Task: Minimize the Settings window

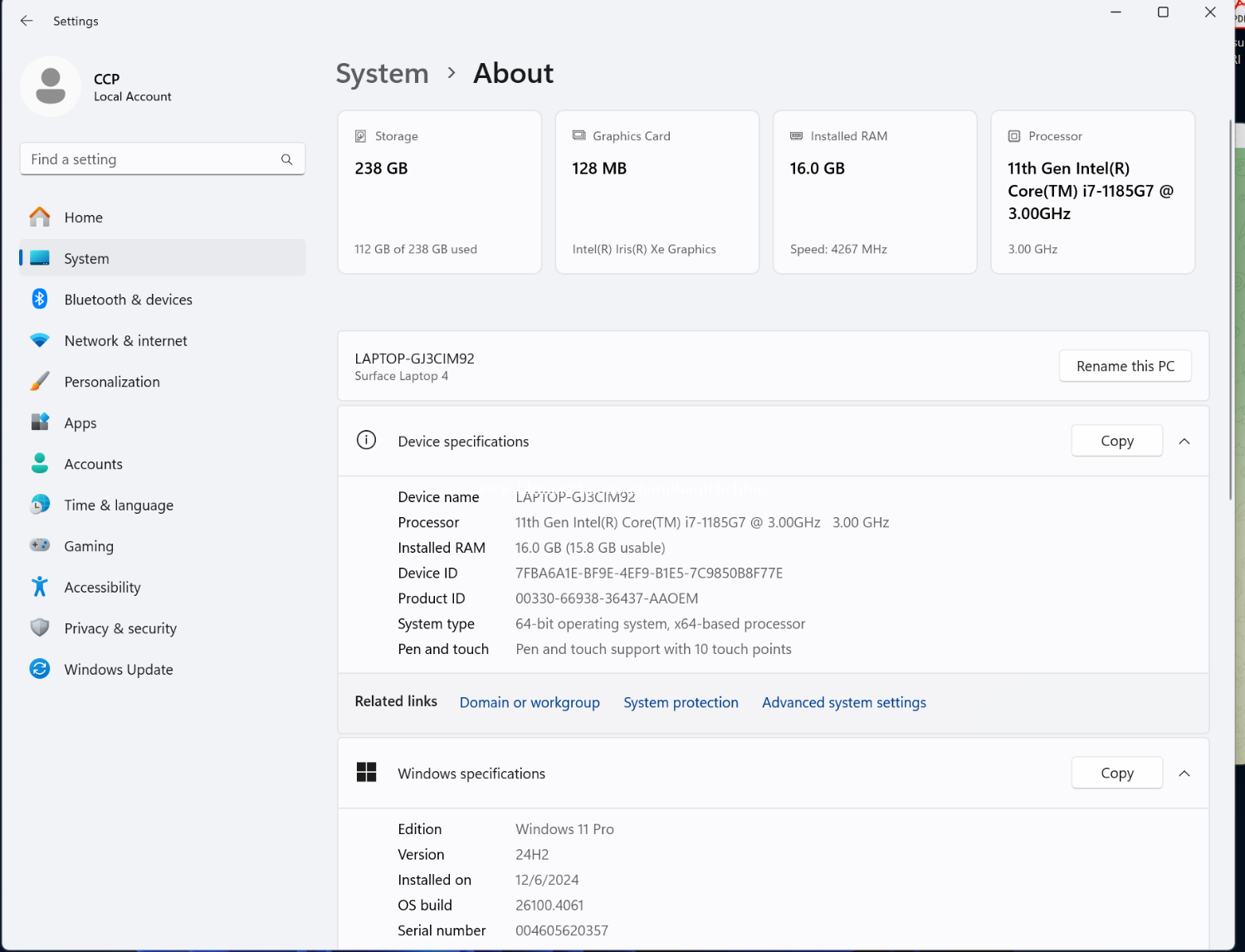Action: (1116, 12)
